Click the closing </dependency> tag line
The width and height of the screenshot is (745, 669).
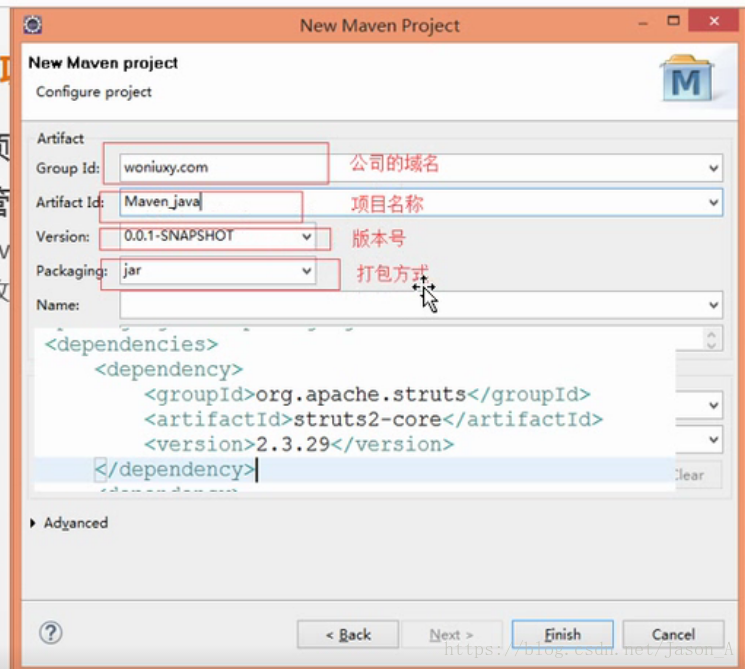click(175, 470)
